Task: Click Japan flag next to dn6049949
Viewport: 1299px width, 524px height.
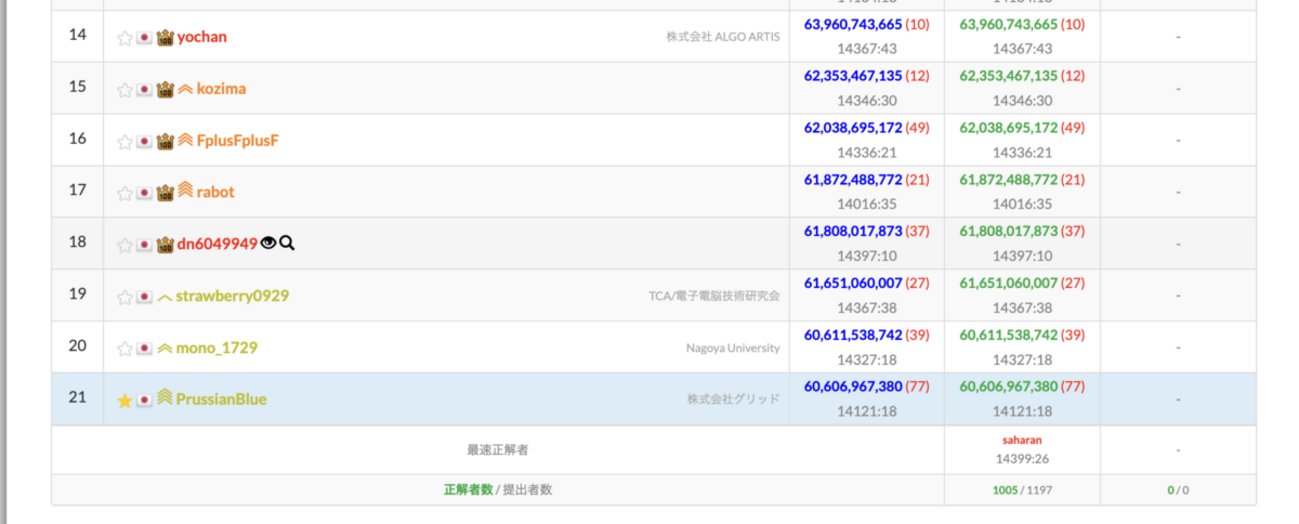Action: pyautogui.click(x=144, y=245)
